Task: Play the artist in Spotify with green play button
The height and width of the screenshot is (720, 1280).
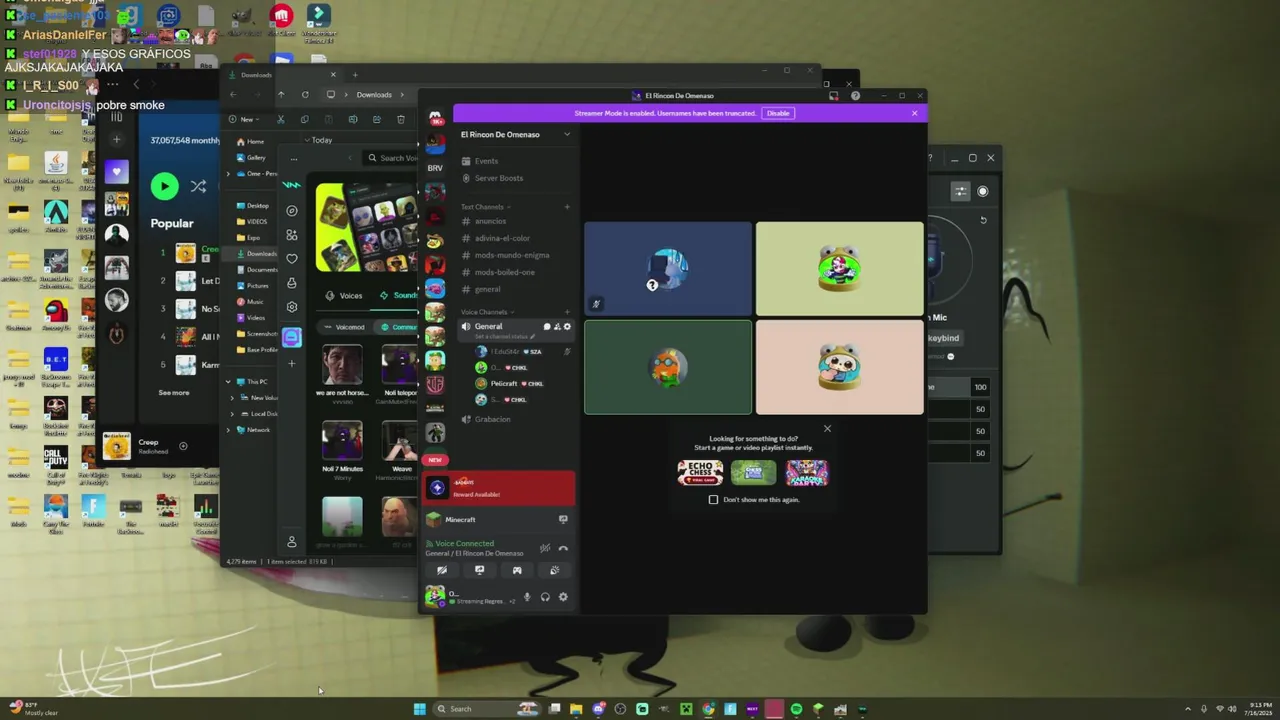Action: point(164,186)
